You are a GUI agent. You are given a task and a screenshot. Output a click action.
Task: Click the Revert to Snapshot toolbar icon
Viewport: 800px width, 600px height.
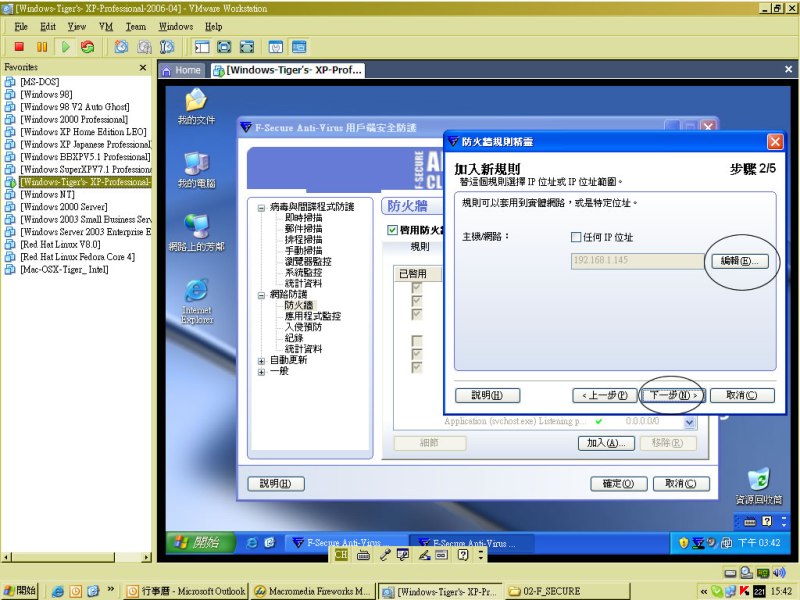coord(144,47)
